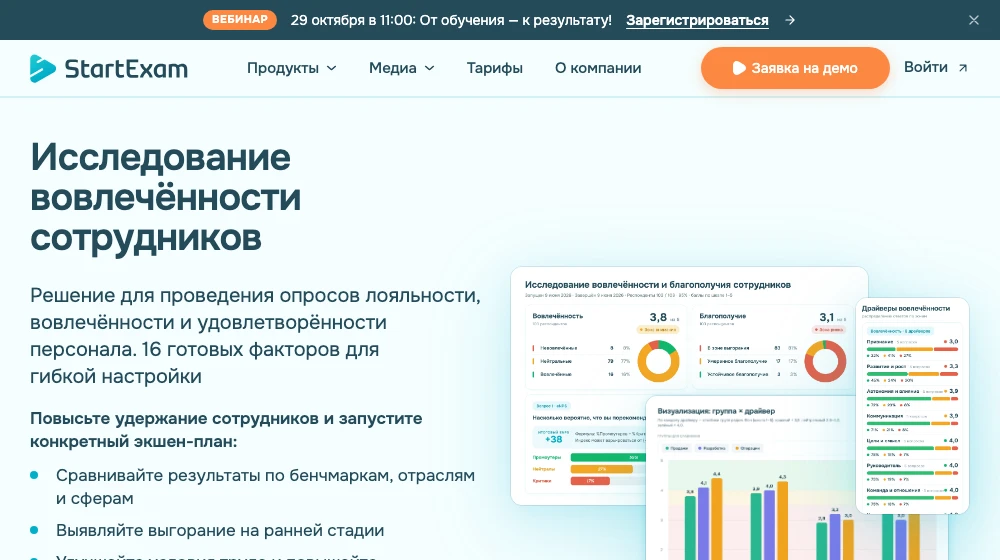Click the arrow icon next to Войти
1000x560 pixels.
[963, 68]
